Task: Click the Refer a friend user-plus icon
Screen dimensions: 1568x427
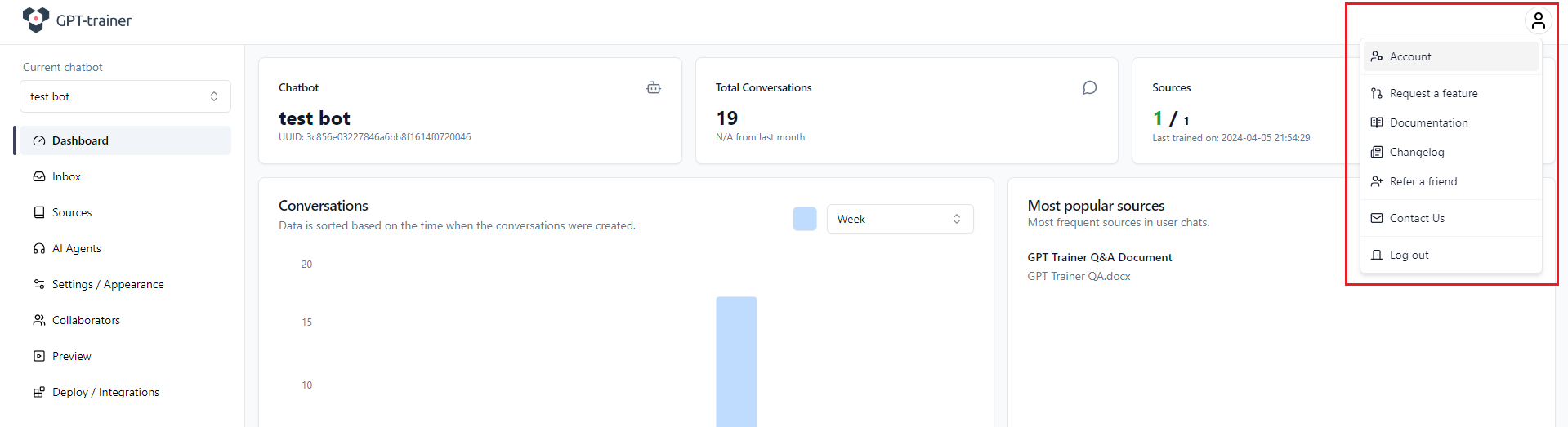Action: [1377, 181]
